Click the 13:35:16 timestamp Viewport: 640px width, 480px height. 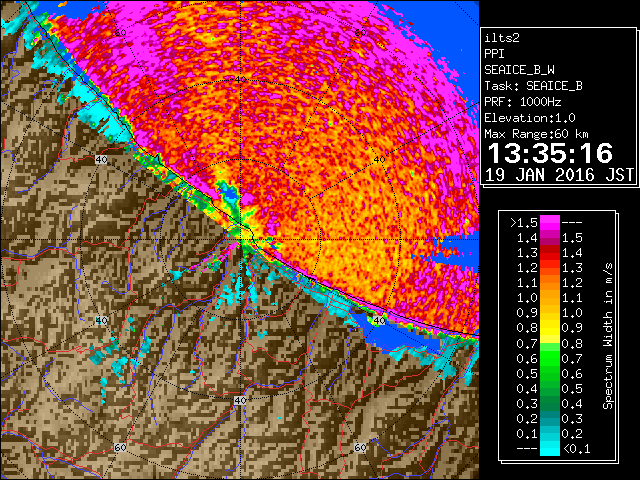550,153
